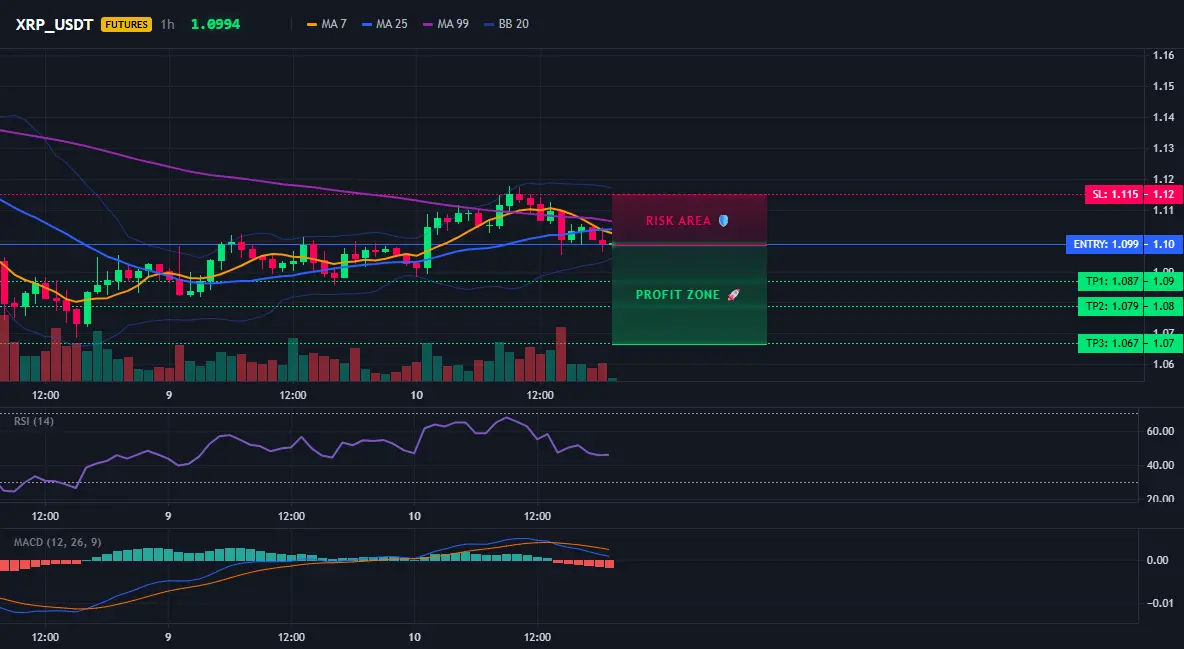Click date label 10 on main chart axis
Screen dimensions: 1184x649
coord(416,395)
